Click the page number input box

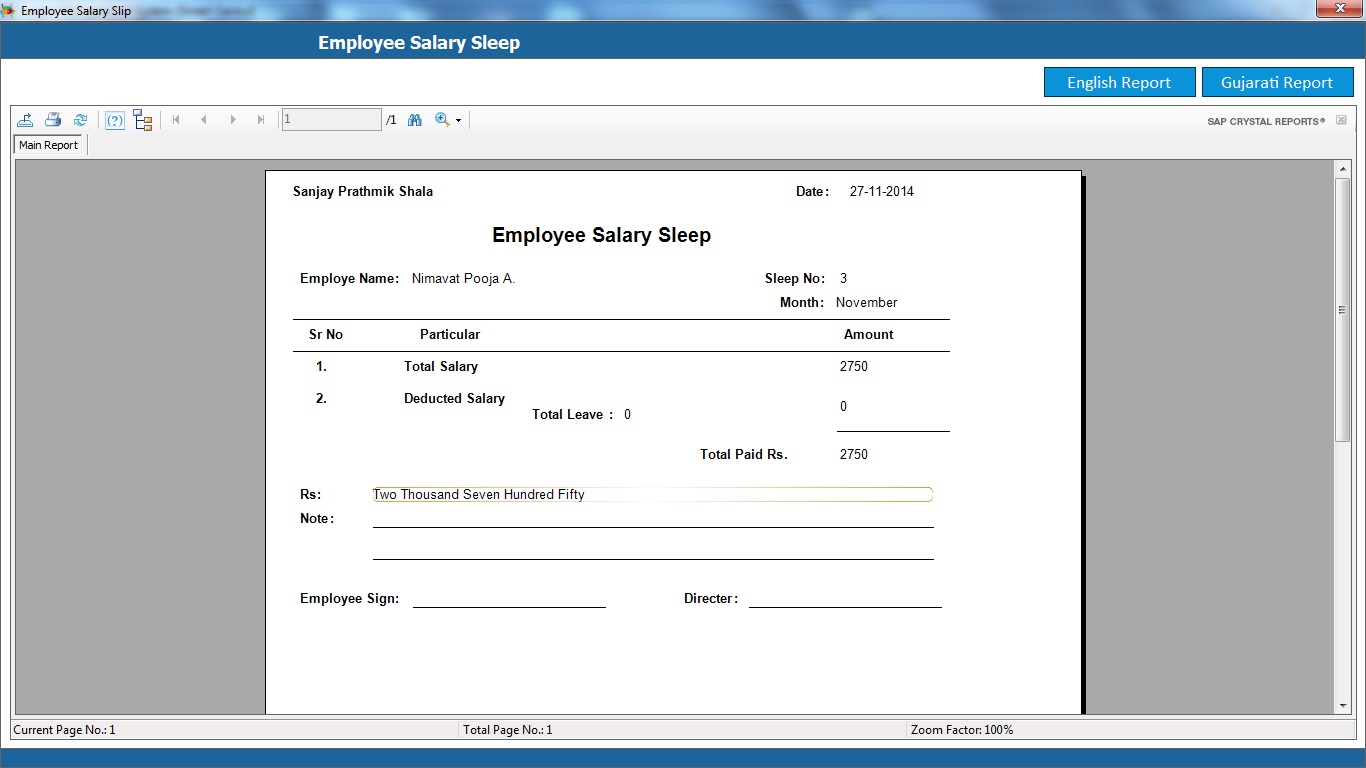coord(331,120)
